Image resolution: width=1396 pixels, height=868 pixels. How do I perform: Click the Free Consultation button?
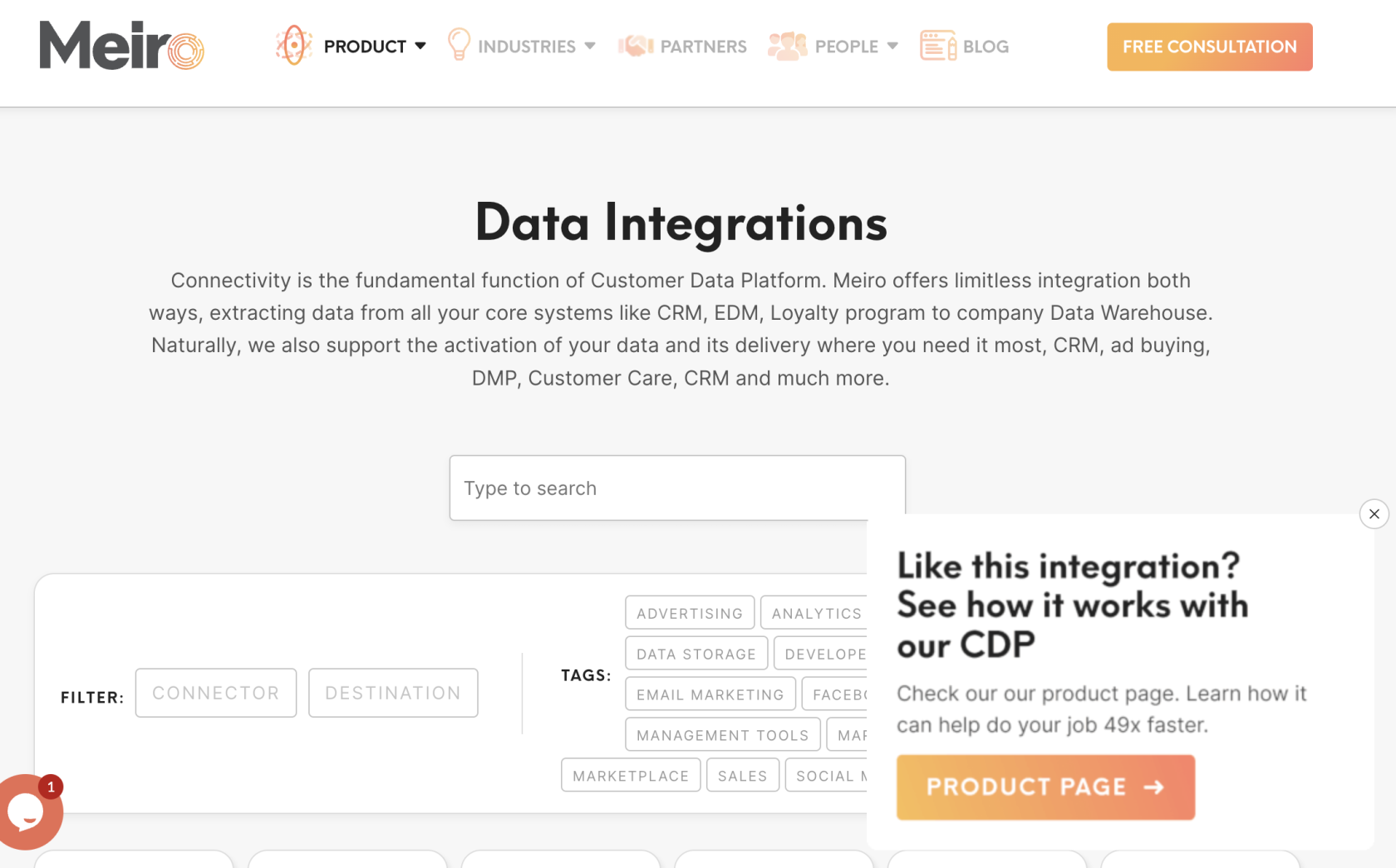(x=1209, y=47)
